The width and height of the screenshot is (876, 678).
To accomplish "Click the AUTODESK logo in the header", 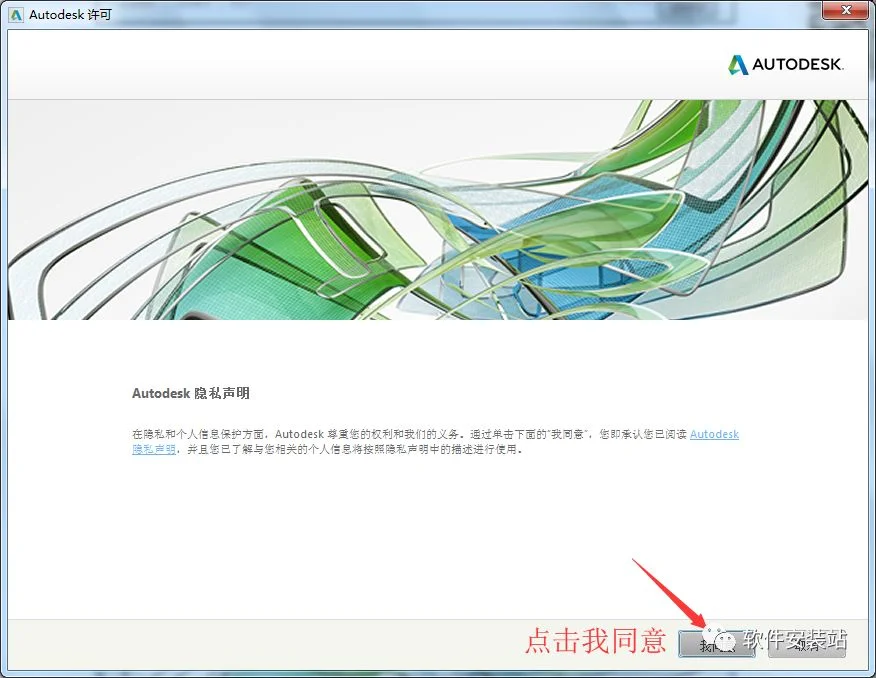I will click(x=785, y=65).
